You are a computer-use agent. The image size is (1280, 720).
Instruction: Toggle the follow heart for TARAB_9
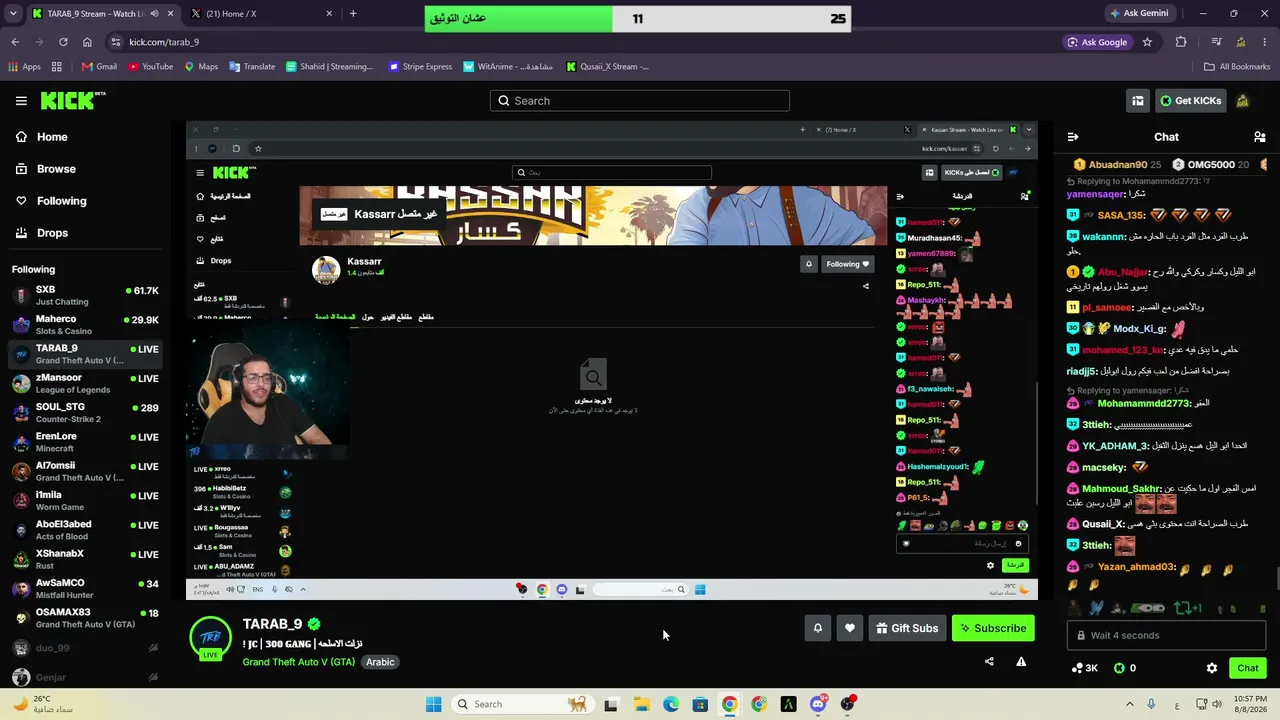[x=850, y=628]
